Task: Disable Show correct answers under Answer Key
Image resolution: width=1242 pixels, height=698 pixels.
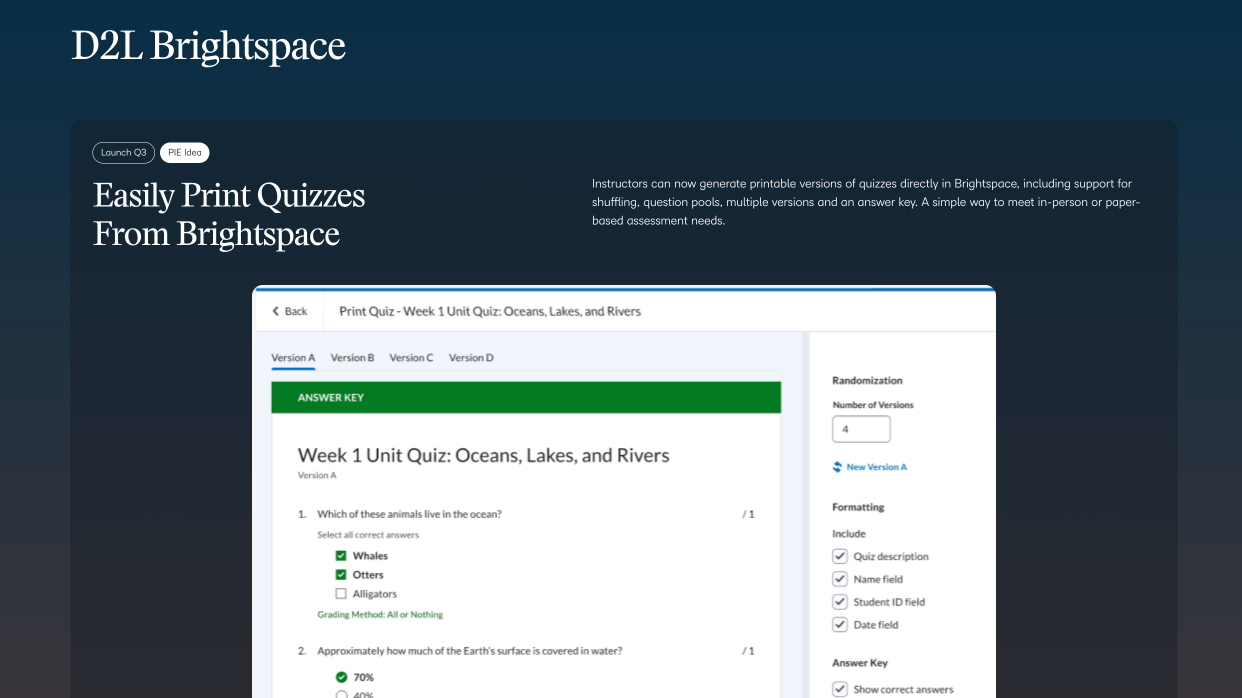Action: pyautogui.click(x=840, y=689)
